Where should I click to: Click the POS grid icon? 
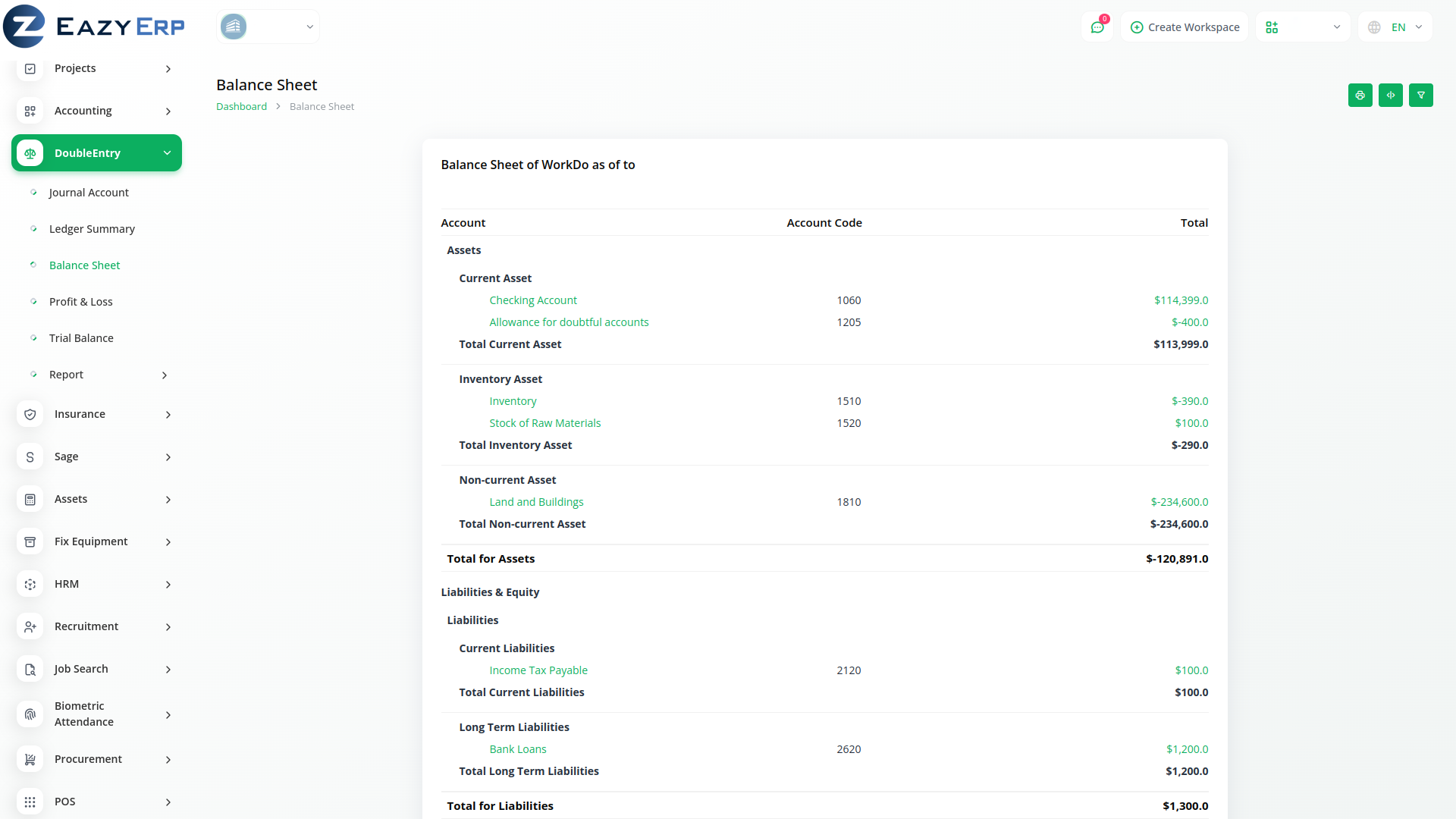[30, 802]
